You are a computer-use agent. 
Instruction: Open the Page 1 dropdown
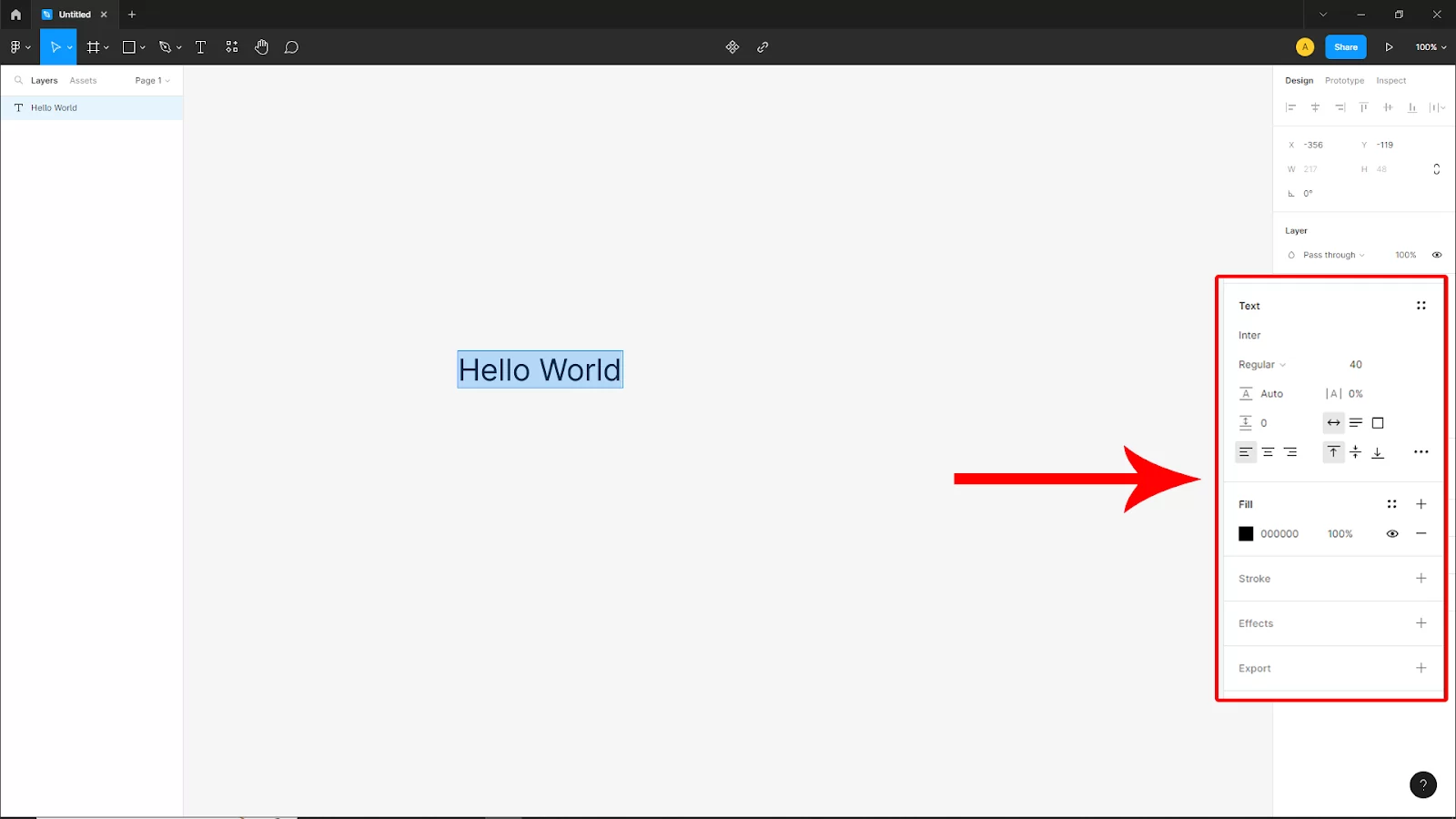pos(153,80)
